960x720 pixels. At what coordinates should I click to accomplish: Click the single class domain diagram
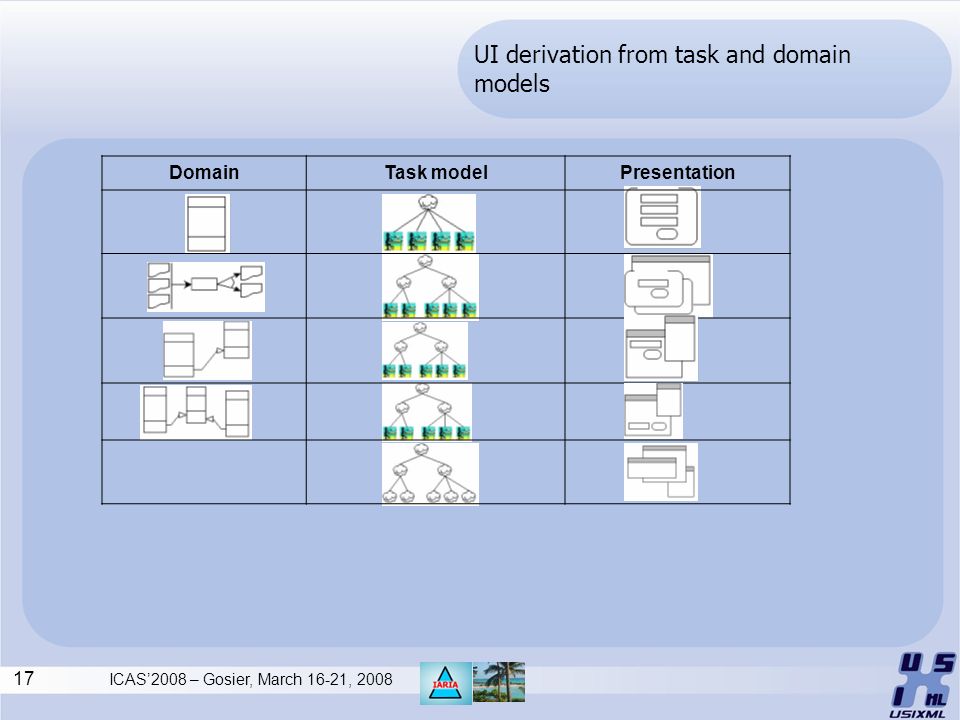coord(207,223)
